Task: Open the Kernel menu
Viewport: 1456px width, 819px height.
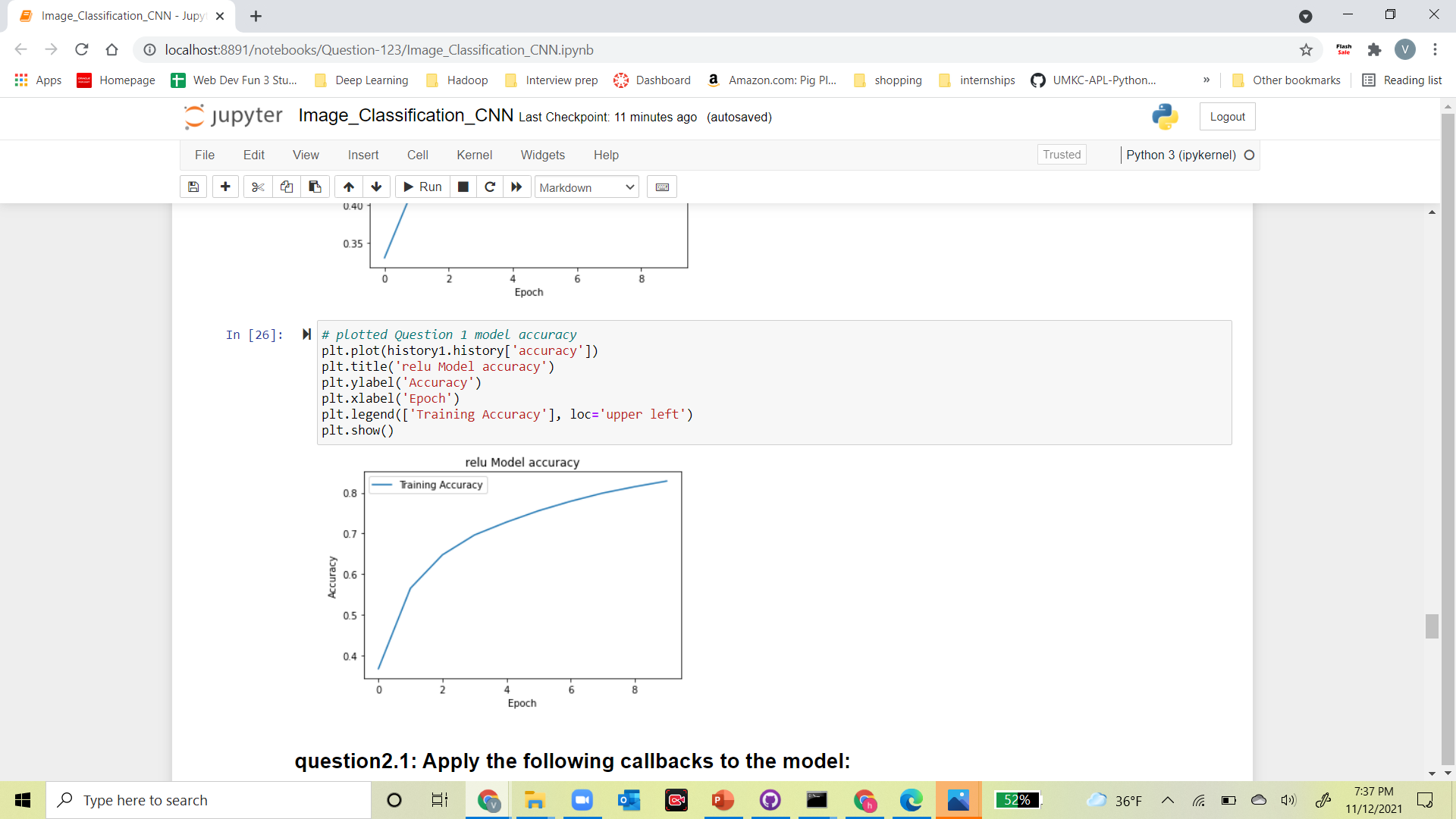Action: (474, 155)
